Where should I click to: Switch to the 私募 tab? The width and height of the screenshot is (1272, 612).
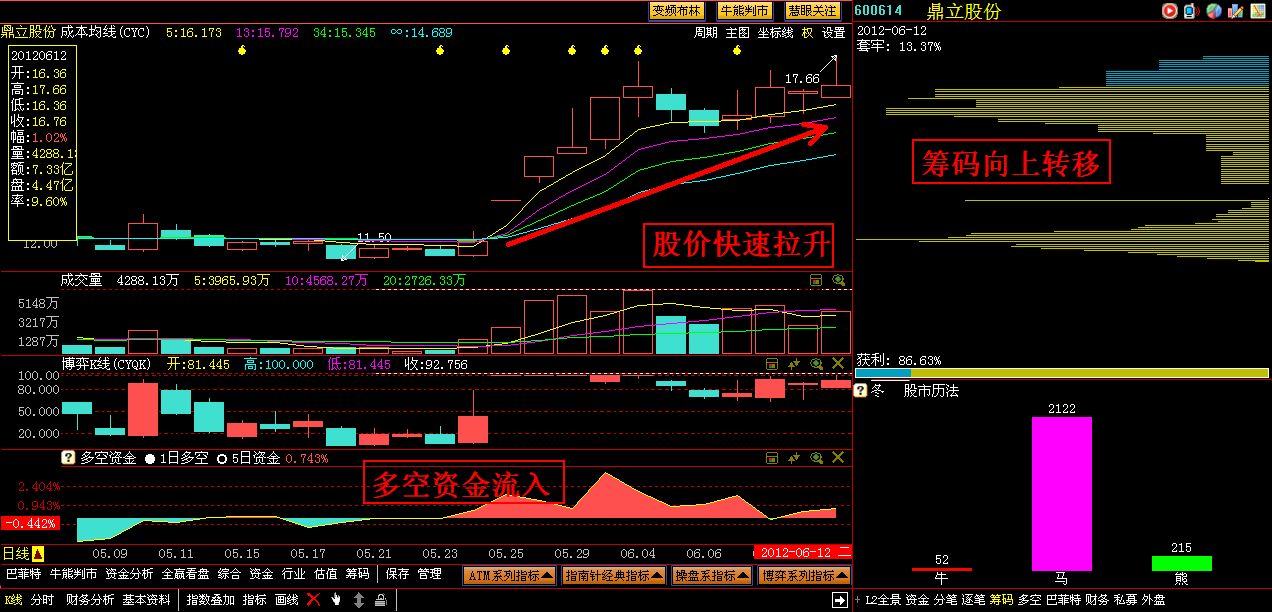[1125, 600]
